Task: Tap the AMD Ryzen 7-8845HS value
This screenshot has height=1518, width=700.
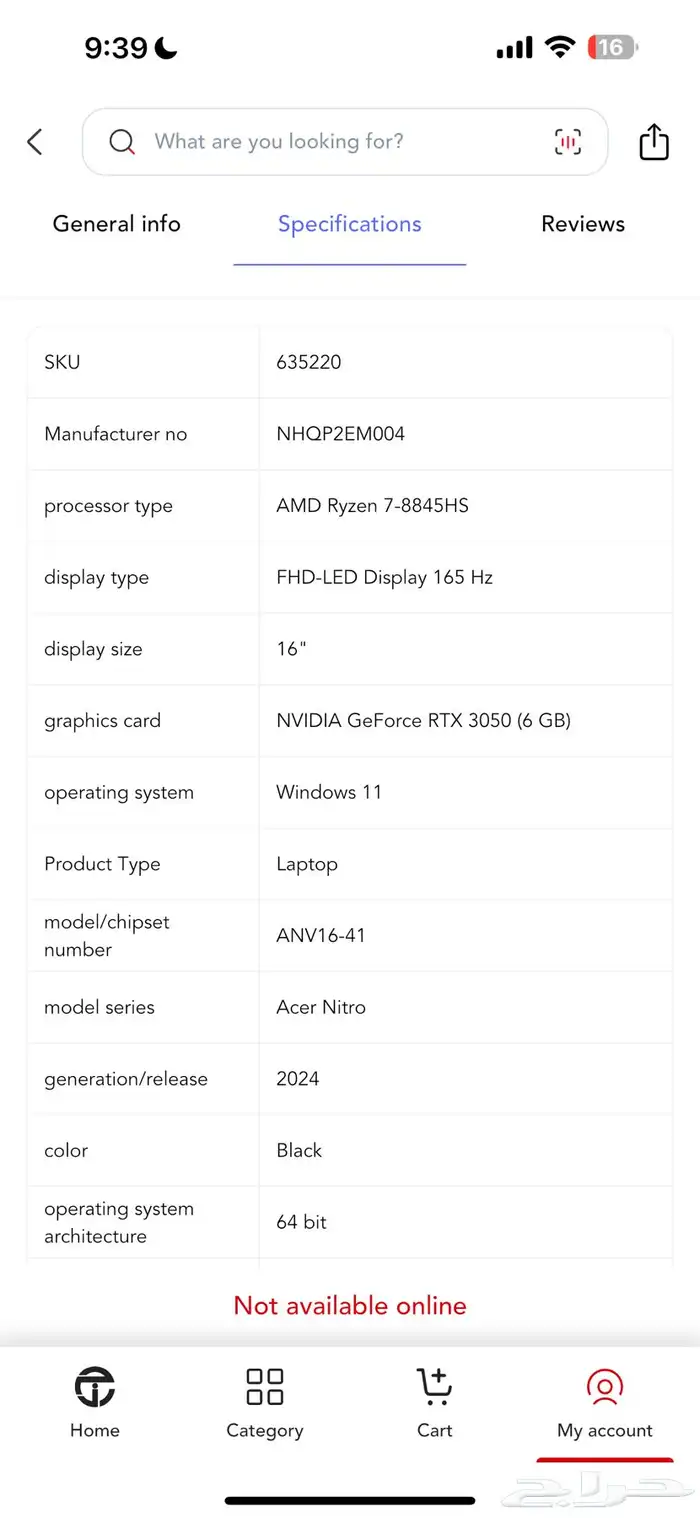Action: click(373, 506)
